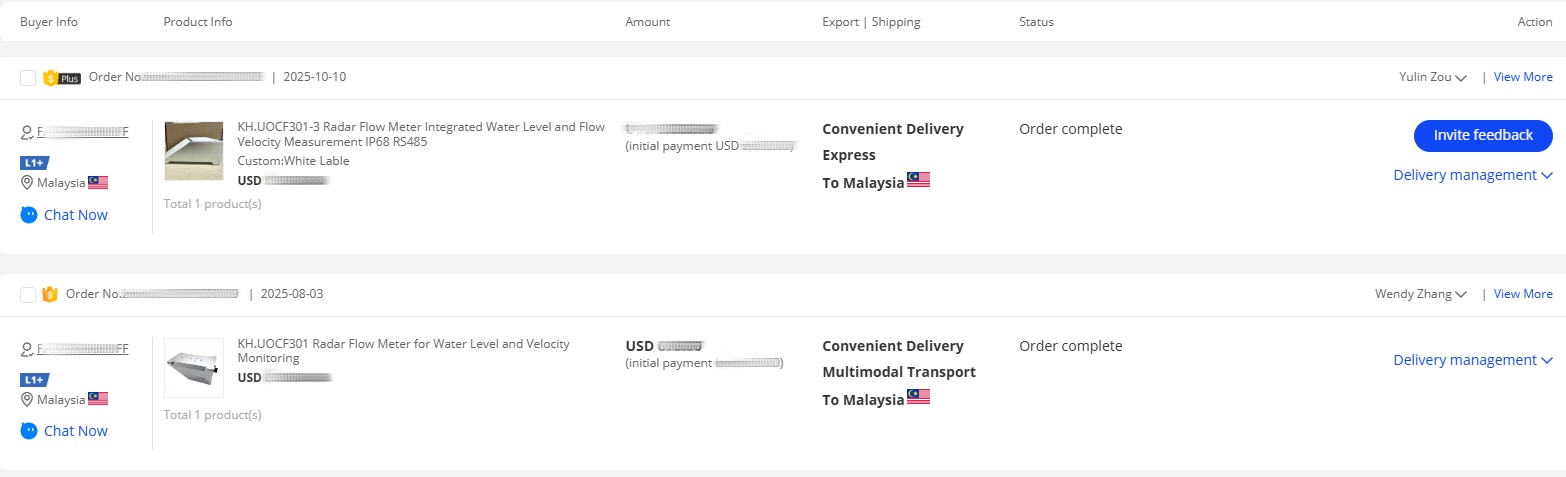Click the chat bubble icon in first order
The width and height of the screenshot is (1566, 477).
click(29, 215)
